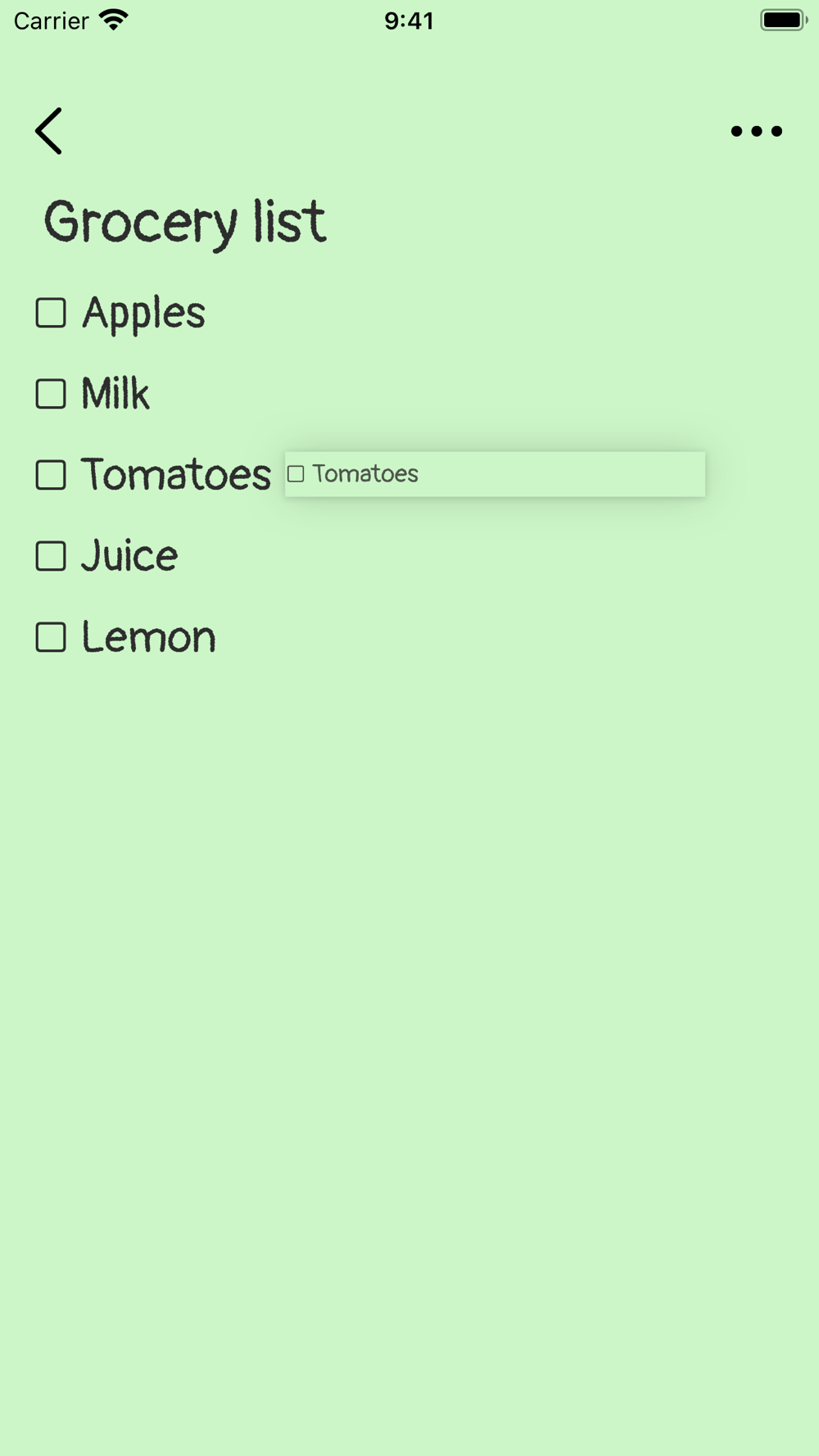Place cursor in Juice text
This screenshot has width=819, height=1456.
pyautogui.click(x=129, y=556)
